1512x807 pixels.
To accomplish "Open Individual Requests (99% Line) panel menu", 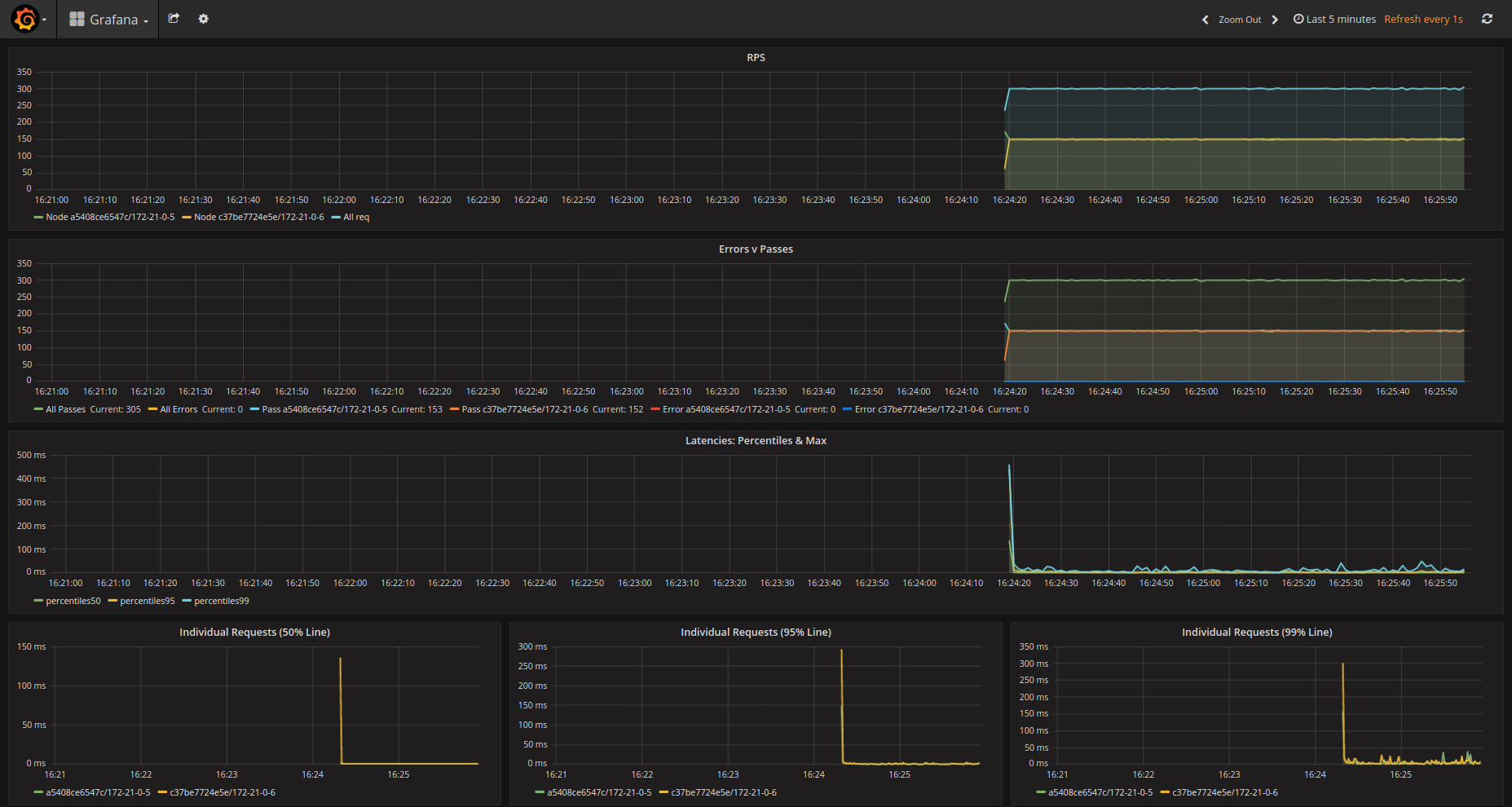I will click(x=1257, y=633).
